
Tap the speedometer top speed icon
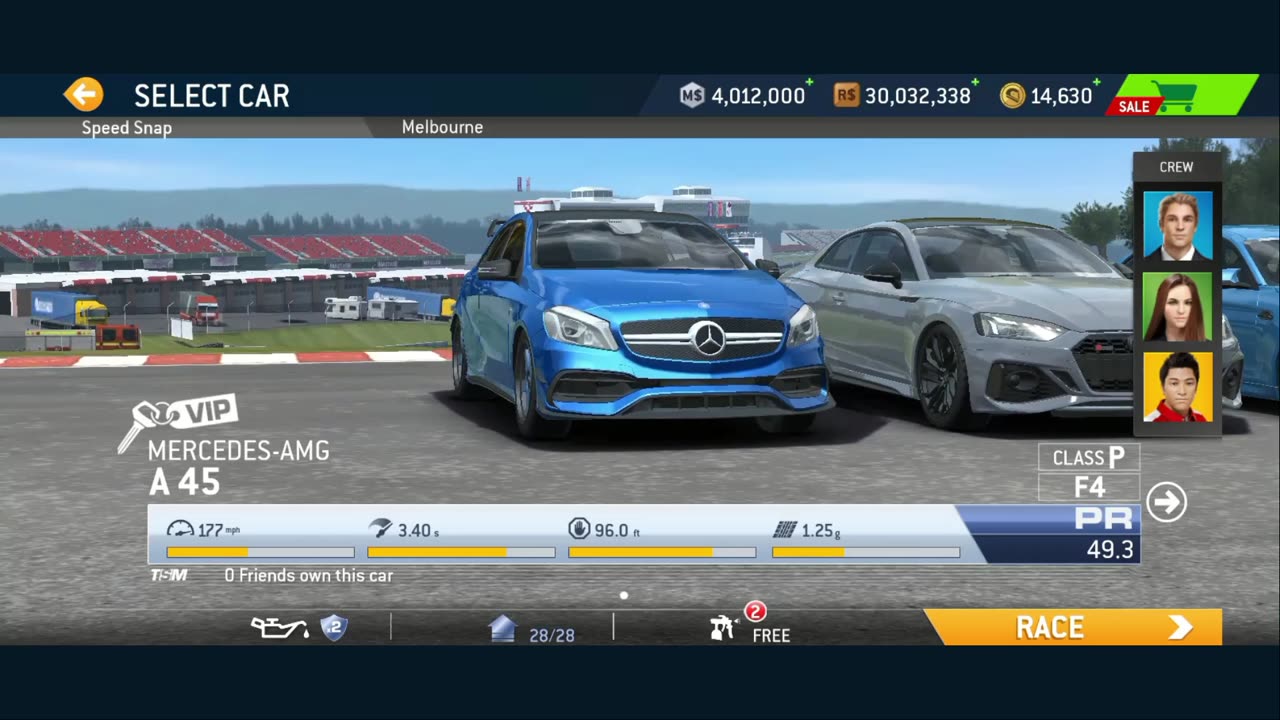180,529
